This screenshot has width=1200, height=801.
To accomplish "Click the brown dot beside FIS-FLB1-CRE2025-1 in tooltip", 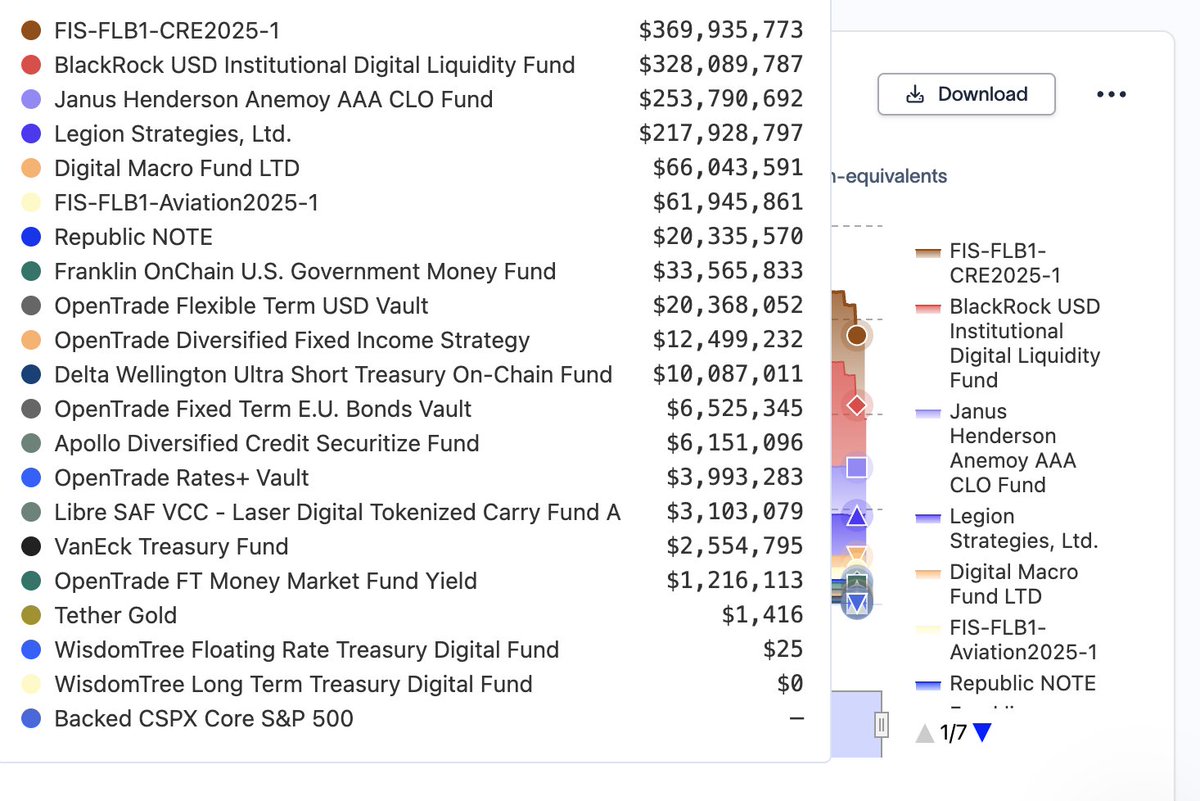I will pos(31,31).
